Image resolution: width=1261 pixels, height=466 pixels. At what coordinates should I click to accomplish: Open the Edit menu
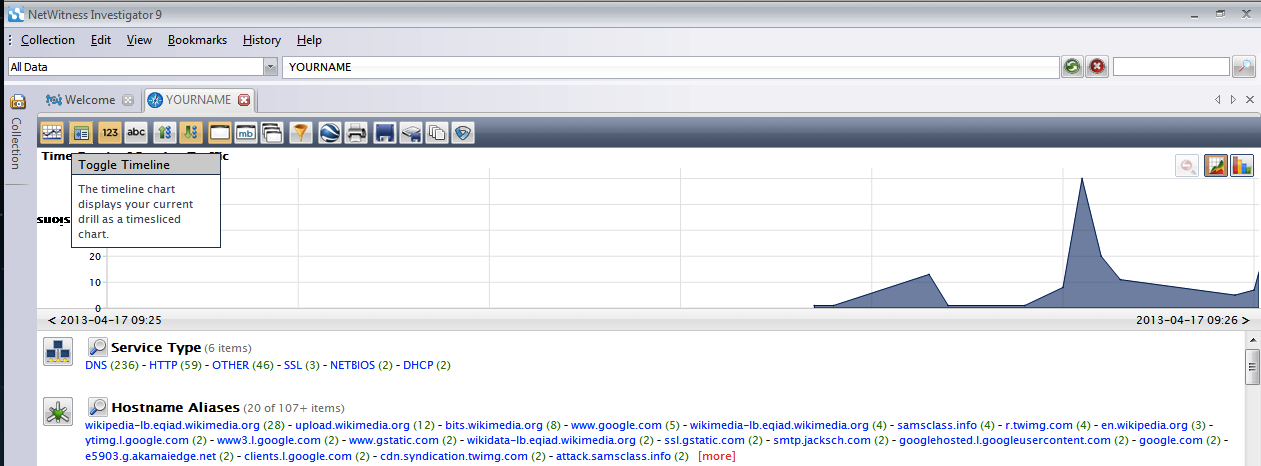coord(100,40)
